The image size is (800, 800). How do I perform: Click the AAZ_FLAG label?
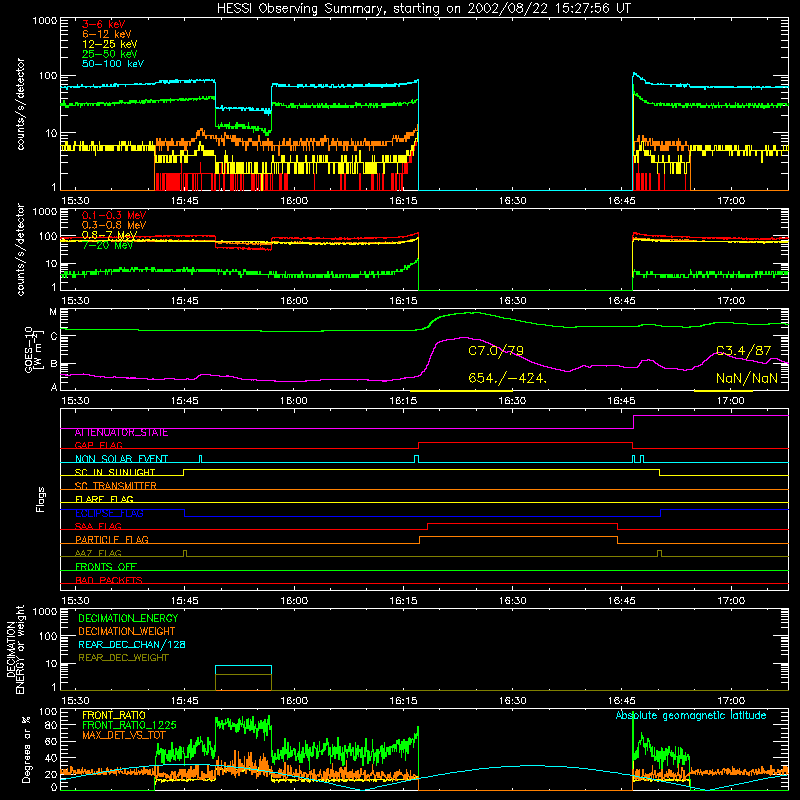point(98,554)
